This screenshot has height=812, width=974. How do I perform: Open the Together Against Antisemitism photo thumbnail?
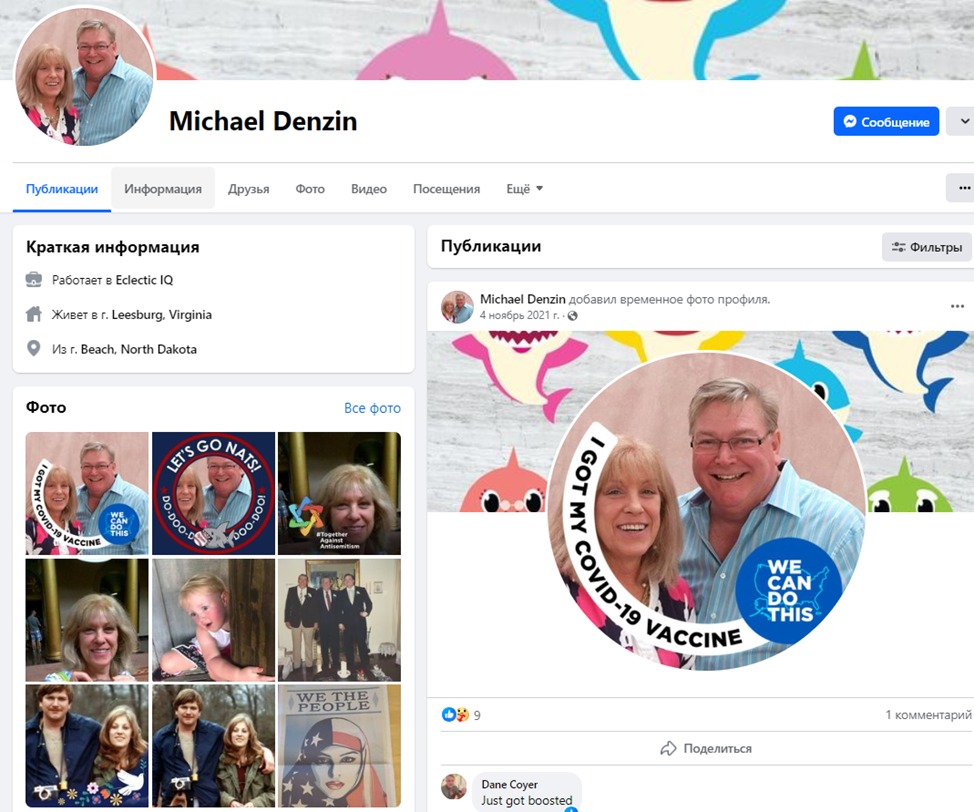pos(339,493)
